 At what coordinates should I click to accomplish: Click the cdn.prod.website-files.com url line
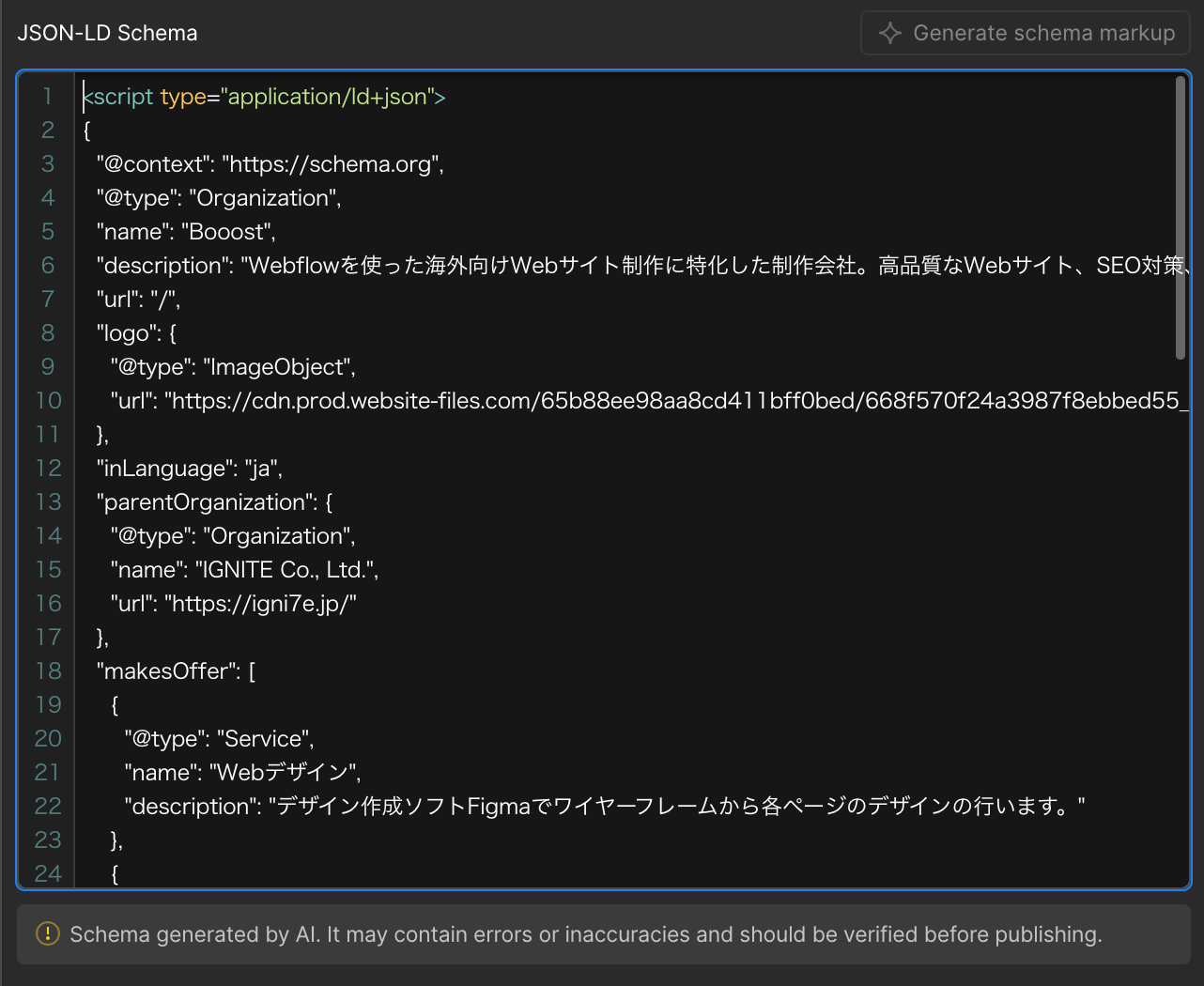pos(650,401)
